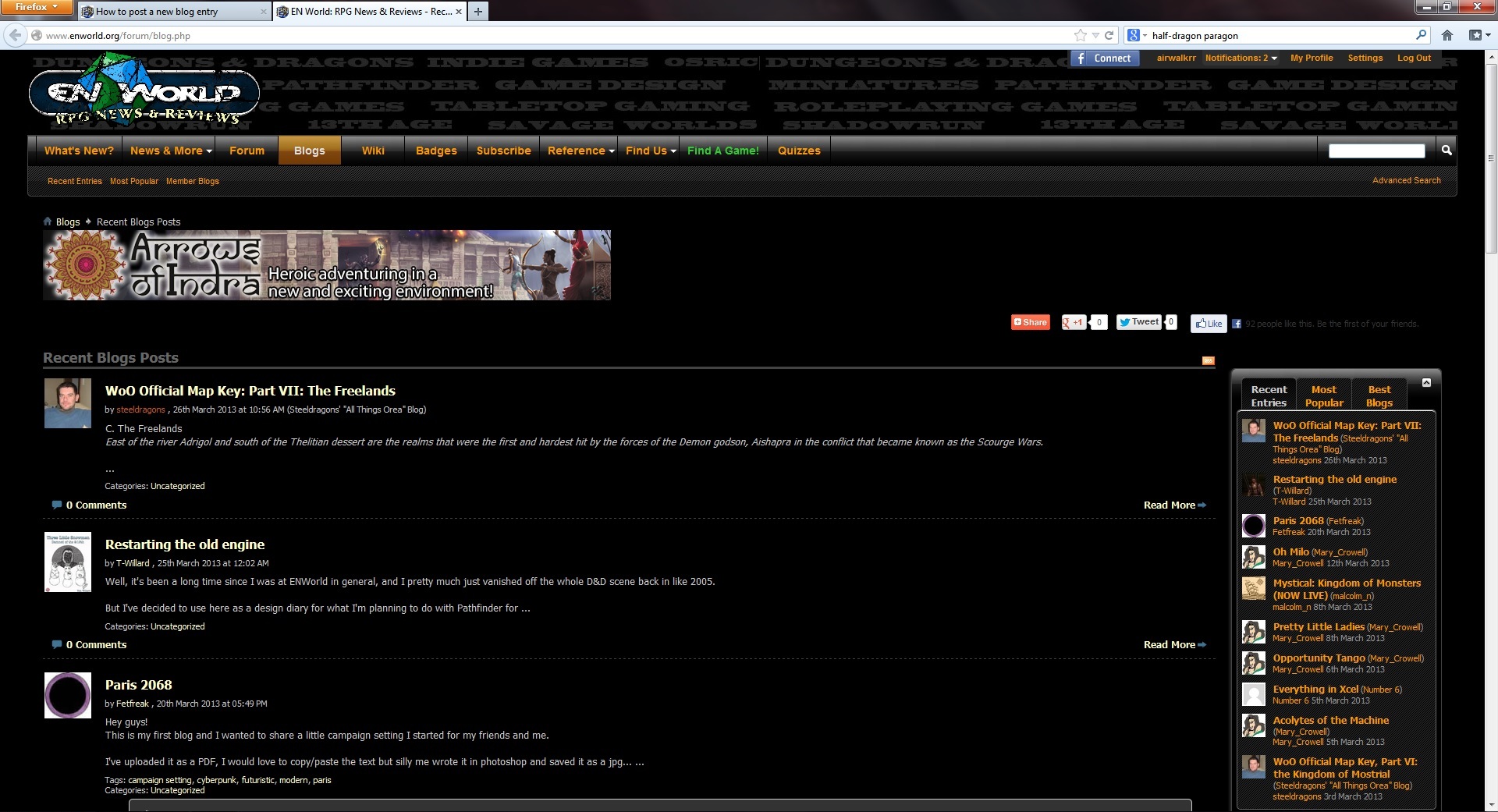Open the Subscribe menu item

pyautogui.click(x=503, y=151)
